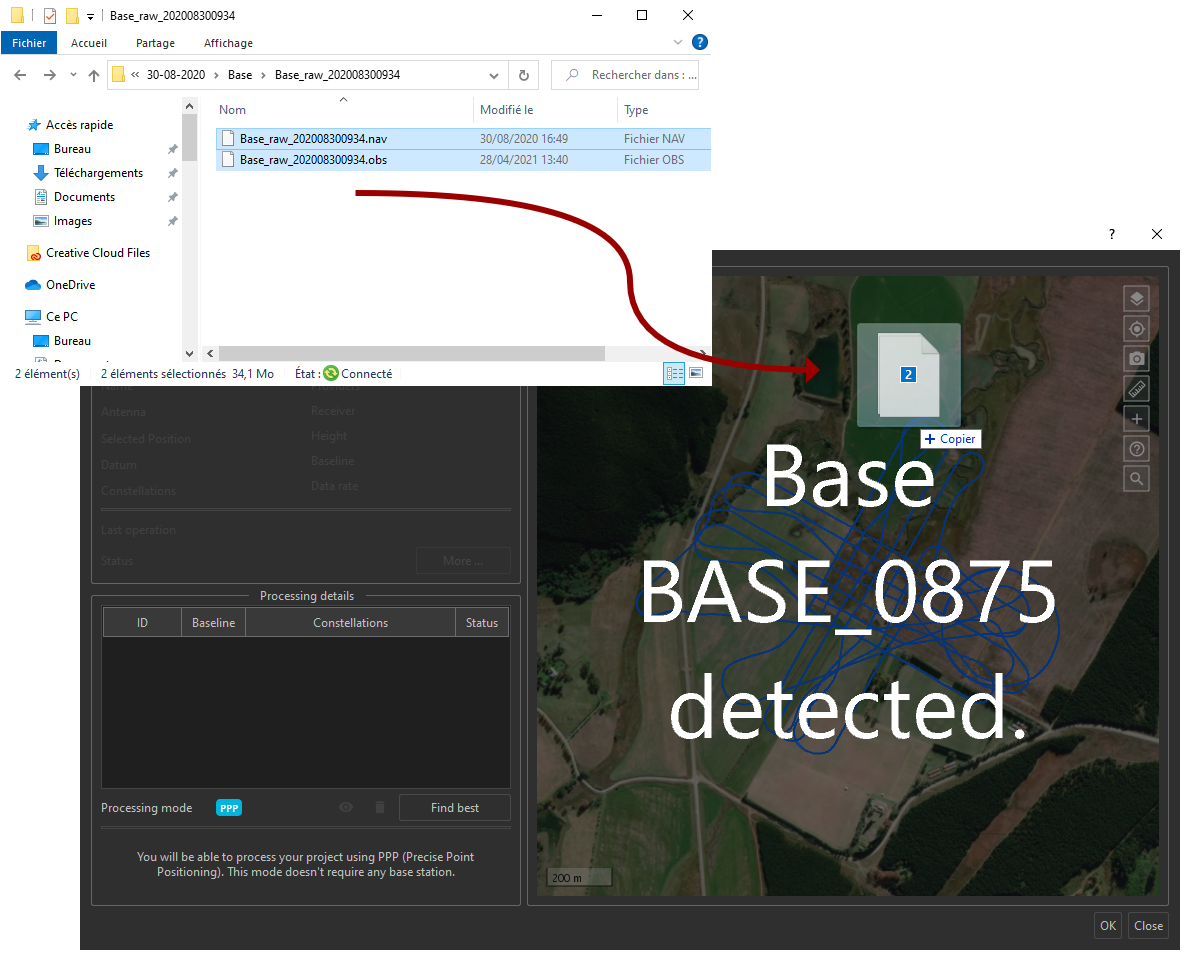Open help via the question mark icon
This screenshot has height=970, width=1200.
click(x=1136, y=448)
